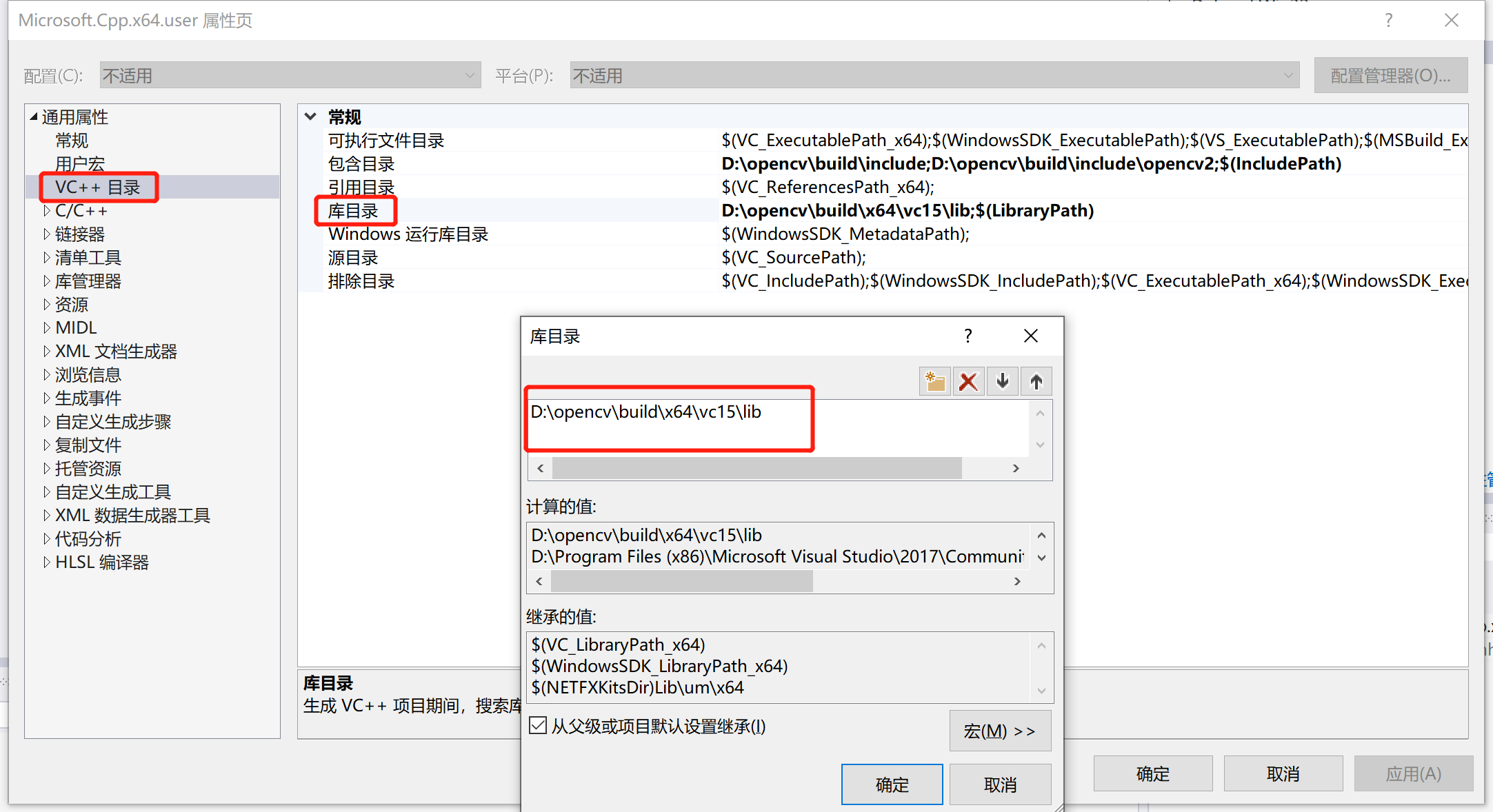
Task: Click the move line up arrow icon
Action: (x=1036, y=381)
